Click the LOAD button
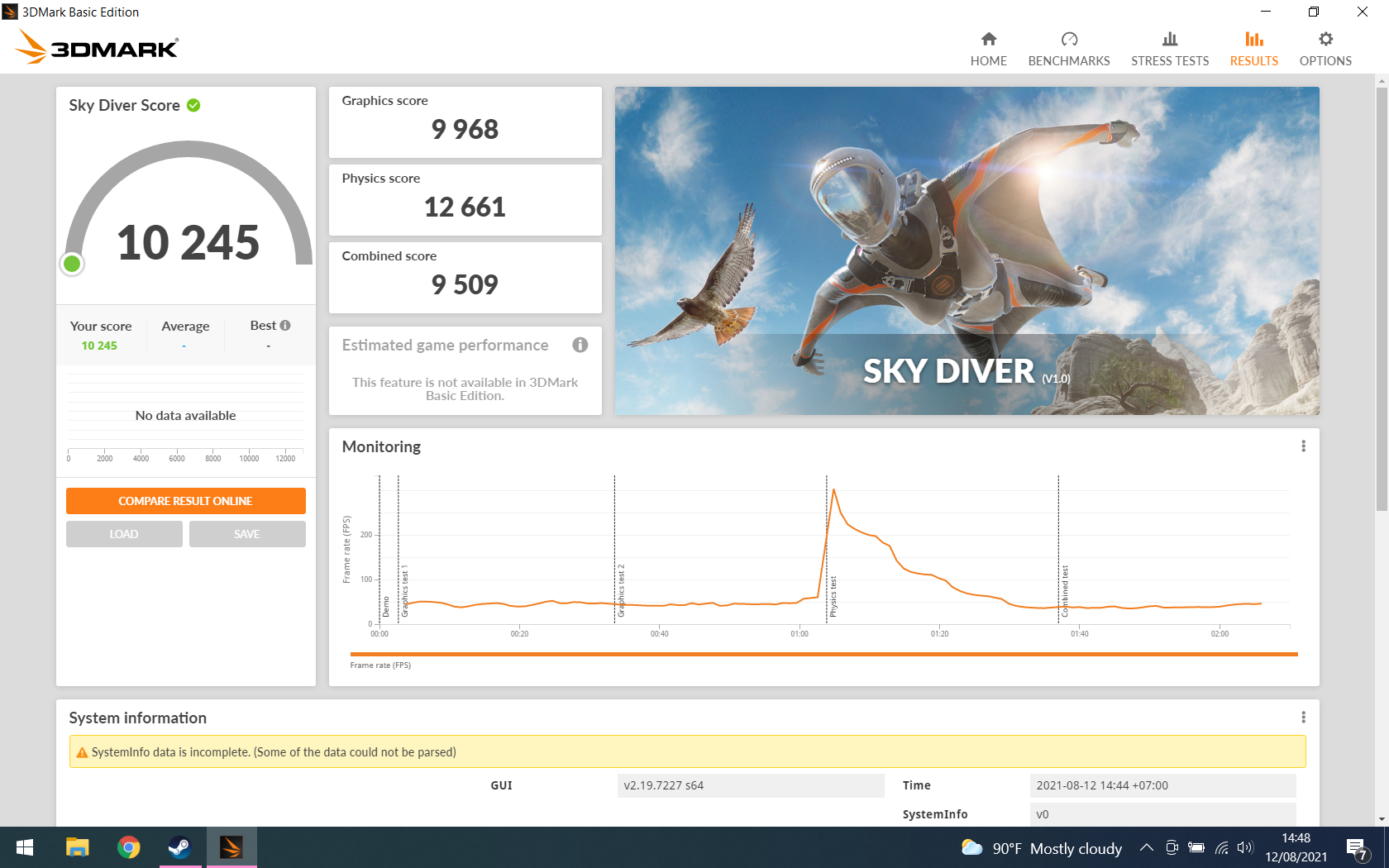 click(x=124, y=534)
